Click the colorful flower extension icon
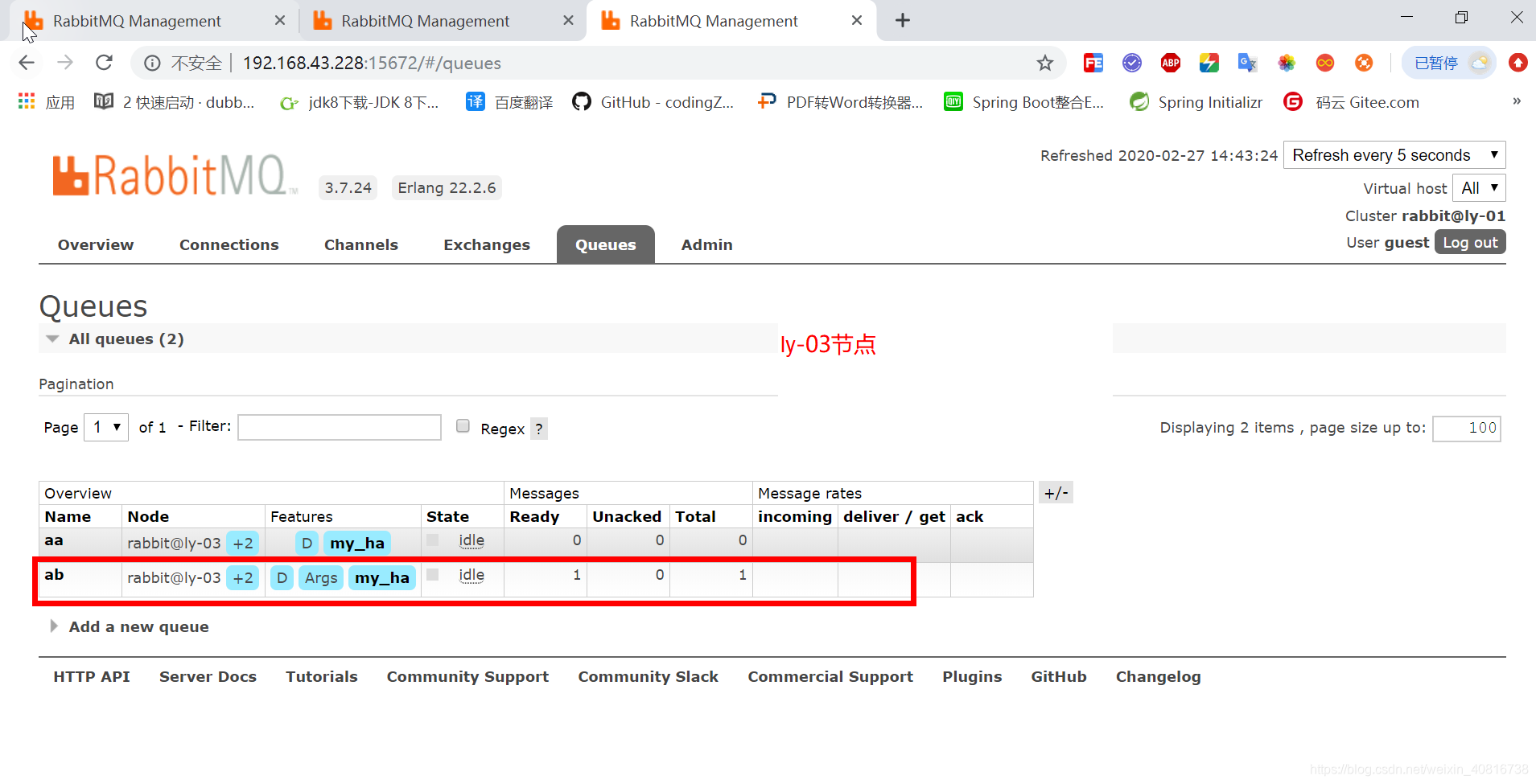The width and height of the screenshot is (1536, 784). pos(1286,63)
